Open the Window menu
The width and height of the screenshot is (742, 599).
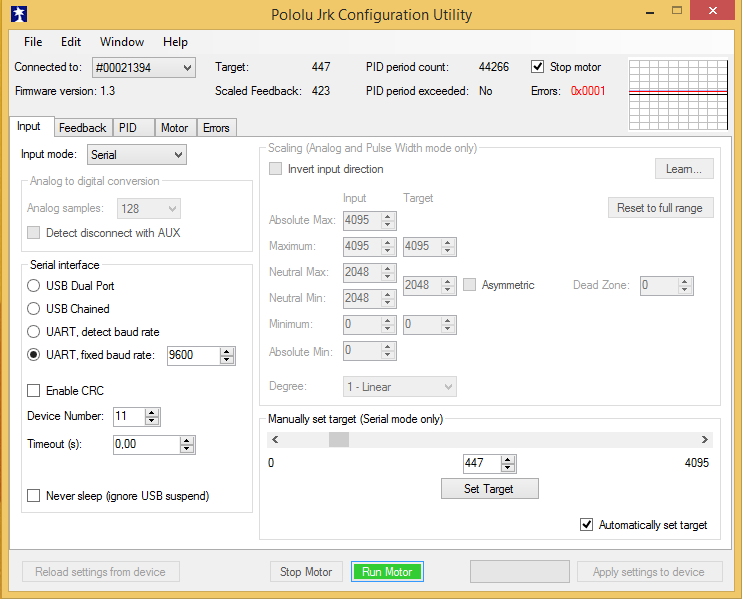(x=122, y=42)
